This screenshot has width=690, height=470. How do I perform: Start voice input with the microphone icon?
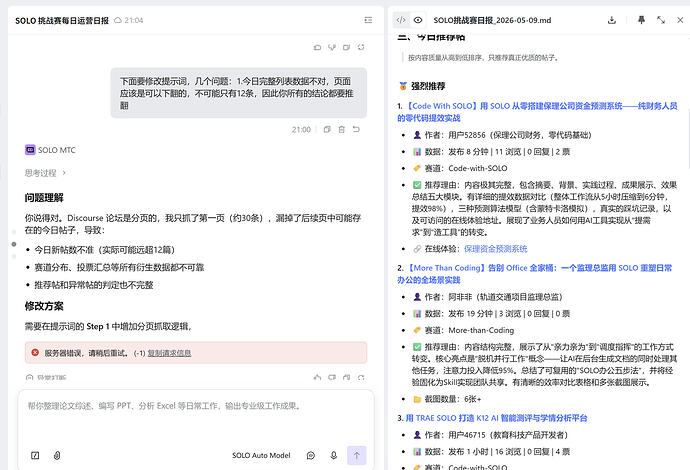(x=334, y=455)
